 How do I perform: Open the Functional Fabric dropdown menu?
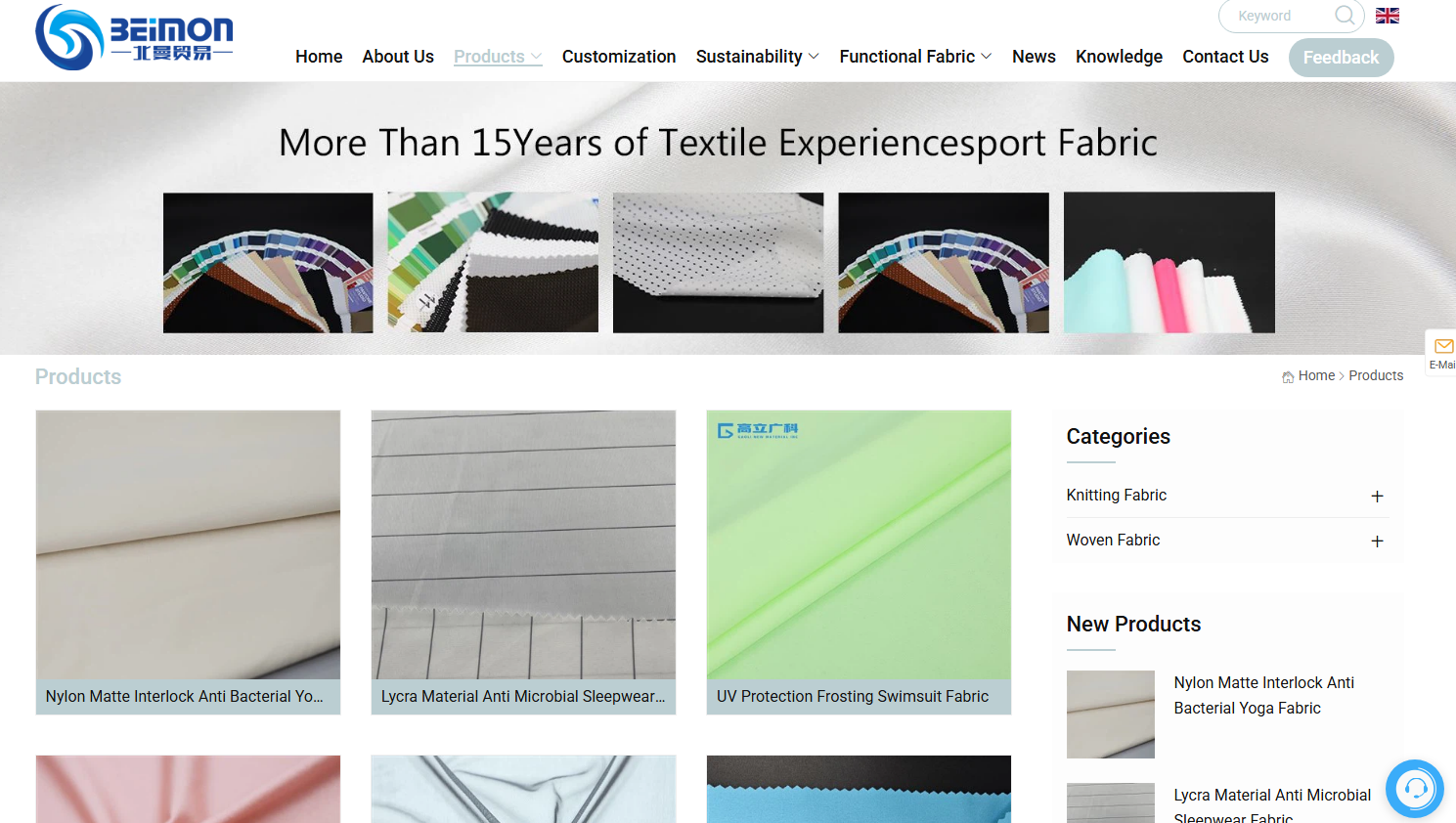point(915,57)
